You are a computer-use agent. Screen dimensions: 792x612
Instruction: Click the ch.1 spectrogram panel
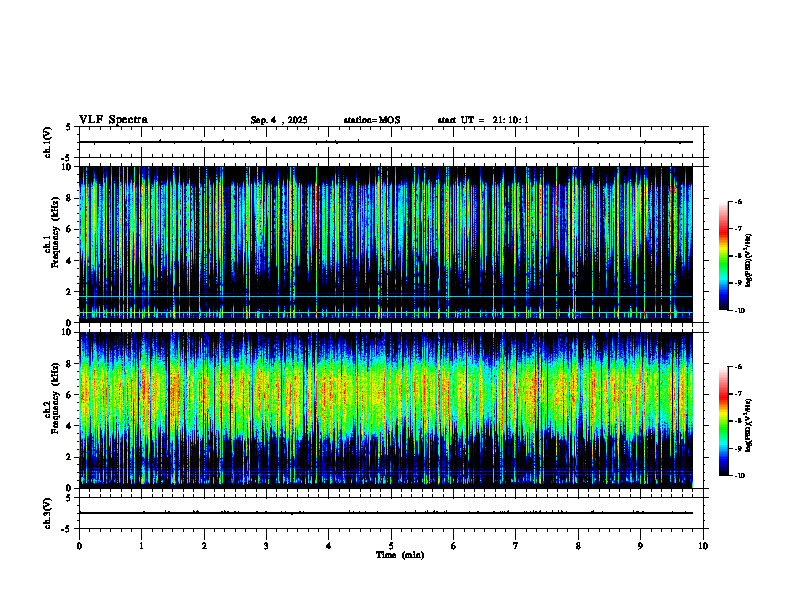[x=385, y=244]
